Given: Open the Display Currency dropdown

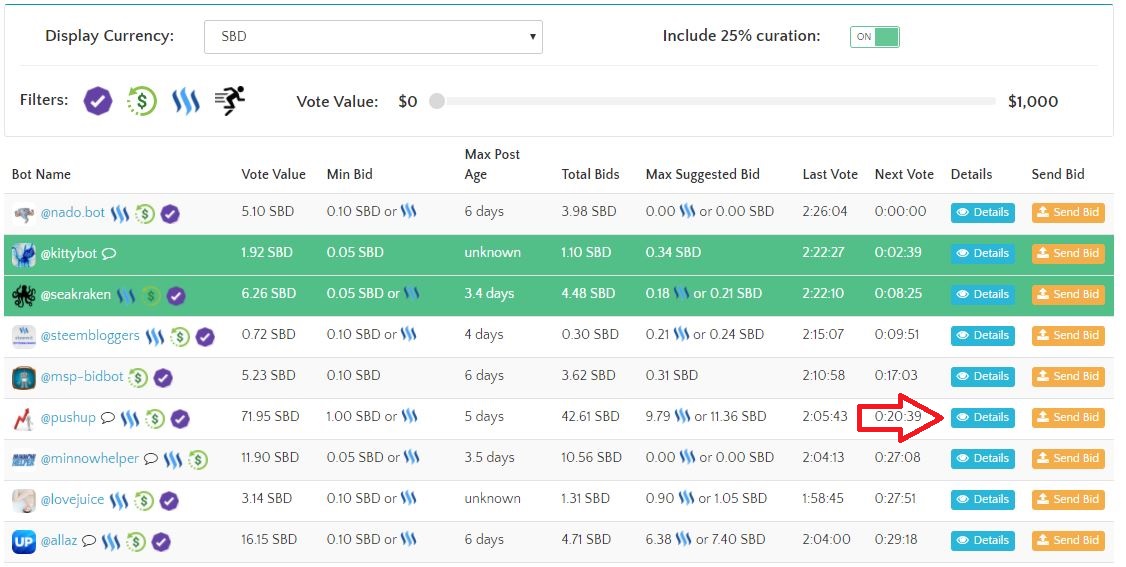Looking at the screenshot, I should point(373,37).
